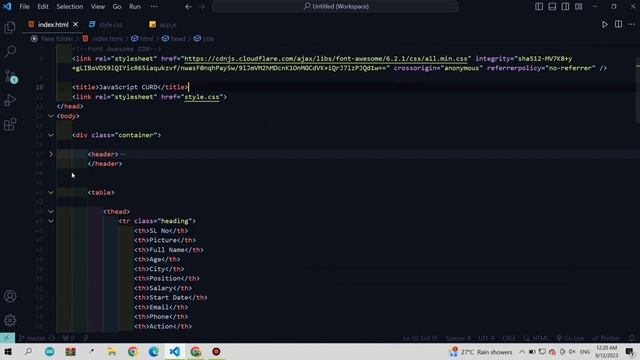Click the weather Rain showers widget
This screenshot has width=640, height=360.
pos(481,351)
